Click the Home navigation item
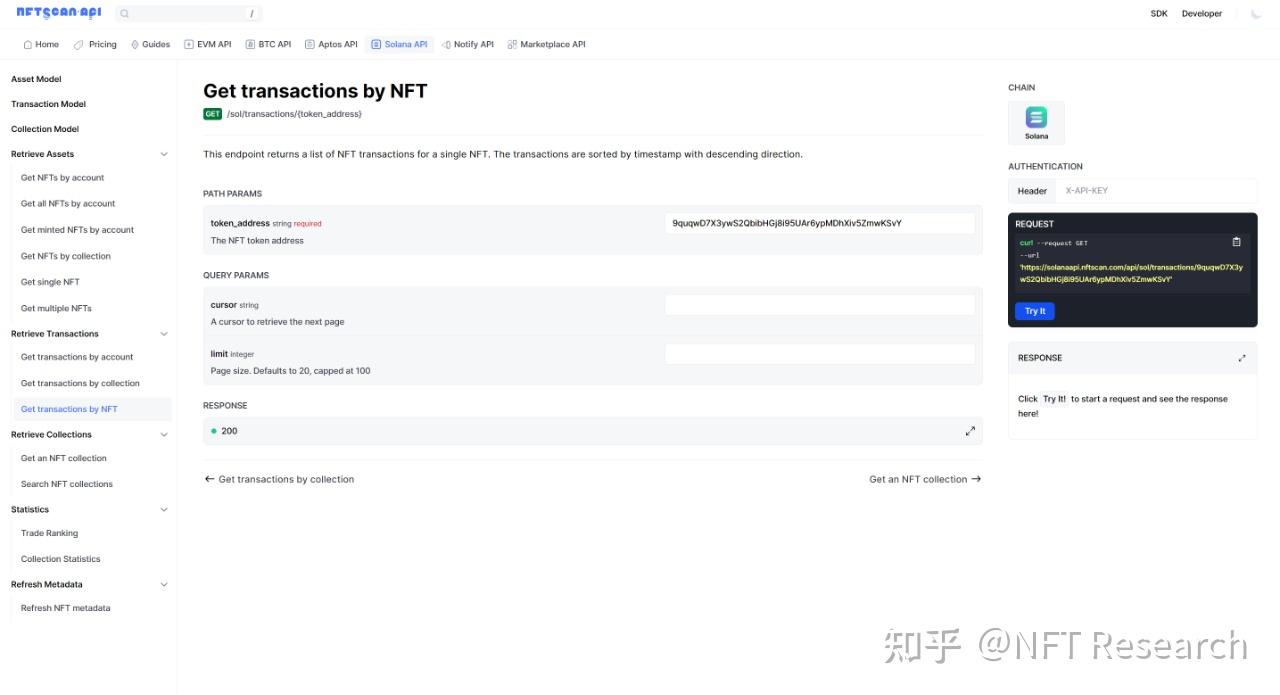Screen dimensions: 1280x695 tap(40, 44)
